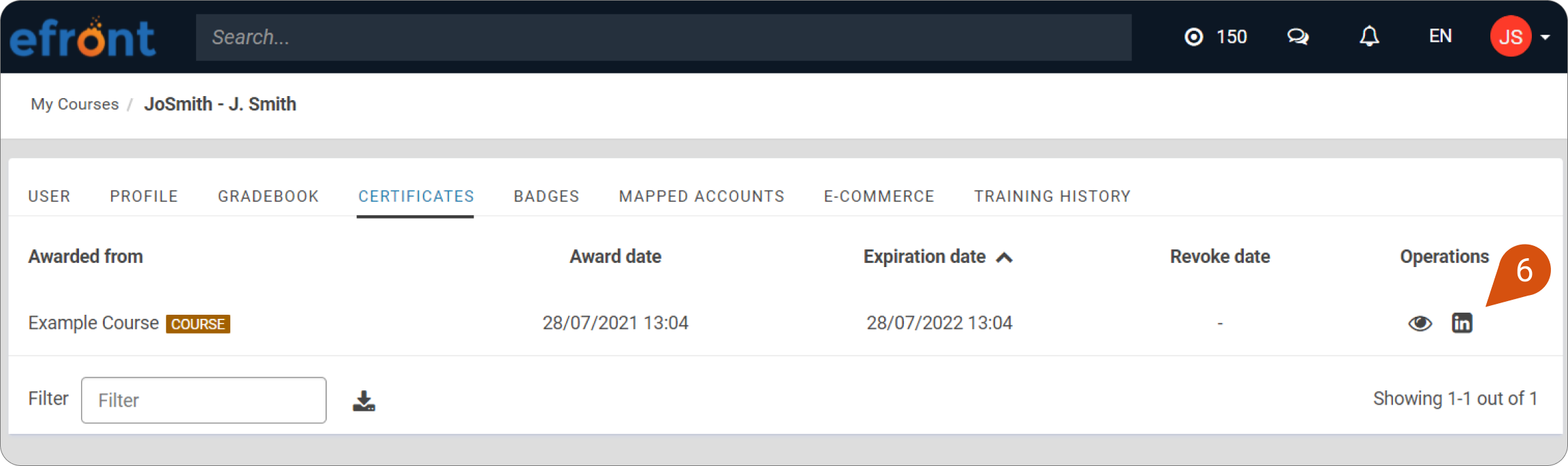Open the messages chat icon
The height and width of the screenshot is (466, 1568).
[1298, 37]
